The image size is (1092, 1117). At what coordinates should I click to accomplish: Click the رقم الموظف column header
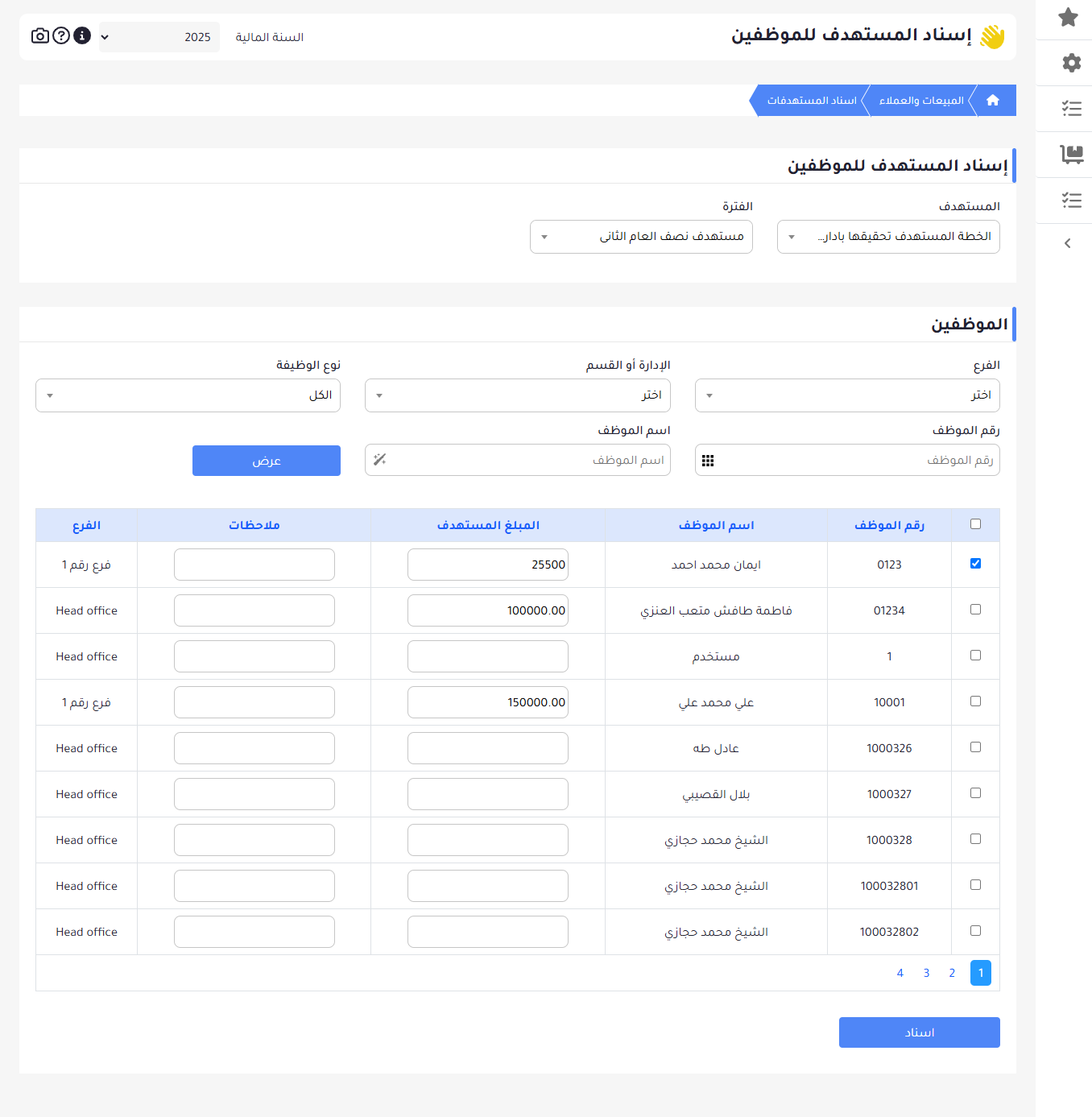889,525
